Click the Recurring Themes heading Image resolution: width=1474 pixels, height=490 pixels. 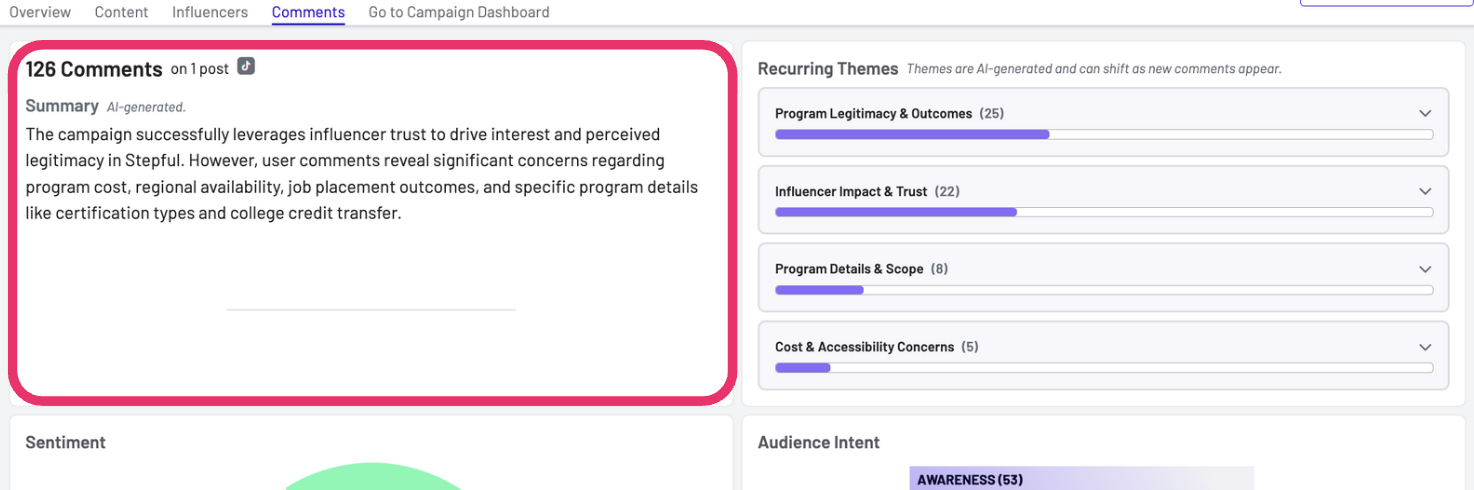click(x=828, y=69)
